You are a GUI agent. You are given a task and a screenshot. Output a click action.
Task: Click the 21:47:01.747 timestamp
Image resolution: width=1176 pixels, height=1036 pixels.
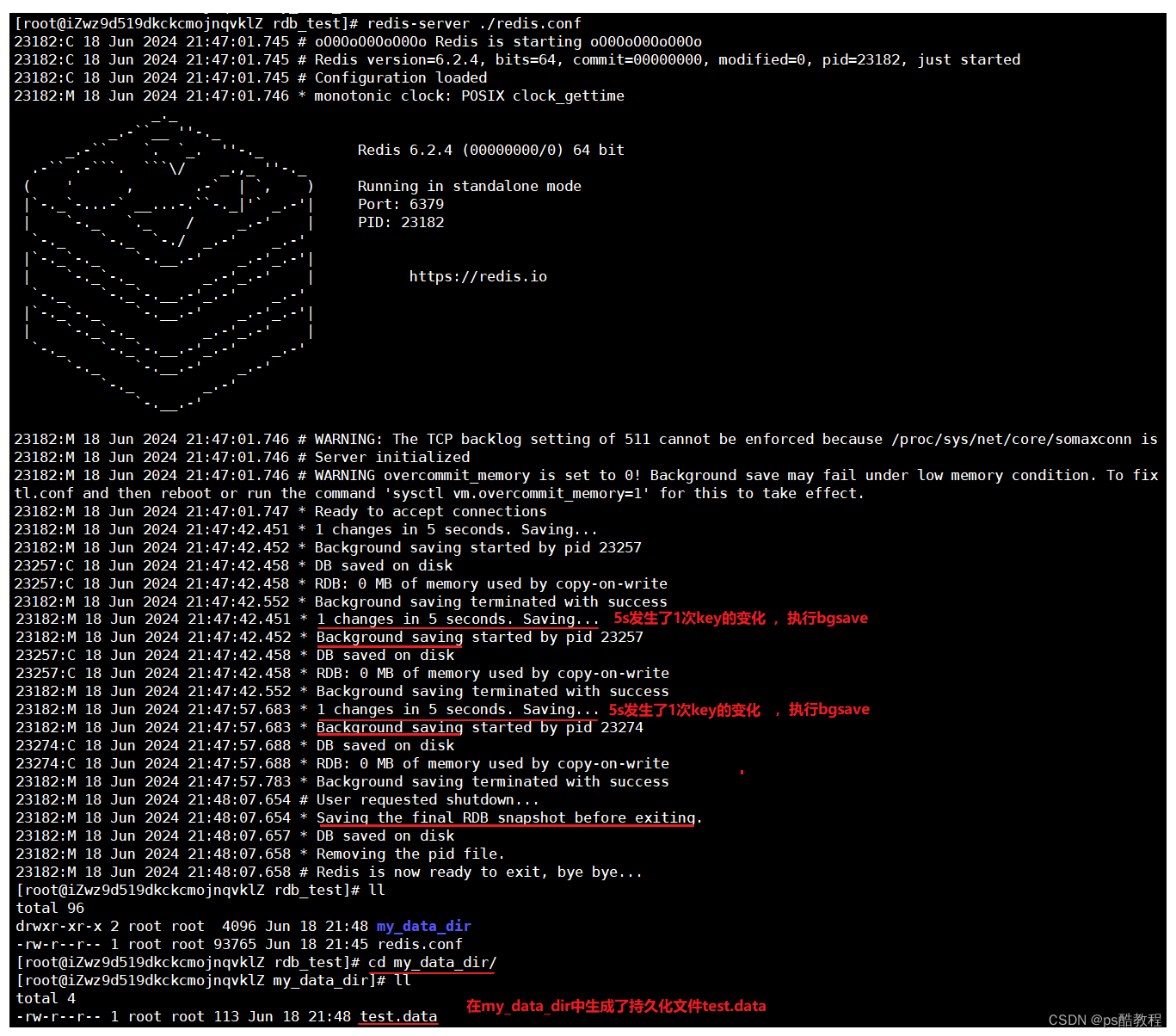coord(237,511)
